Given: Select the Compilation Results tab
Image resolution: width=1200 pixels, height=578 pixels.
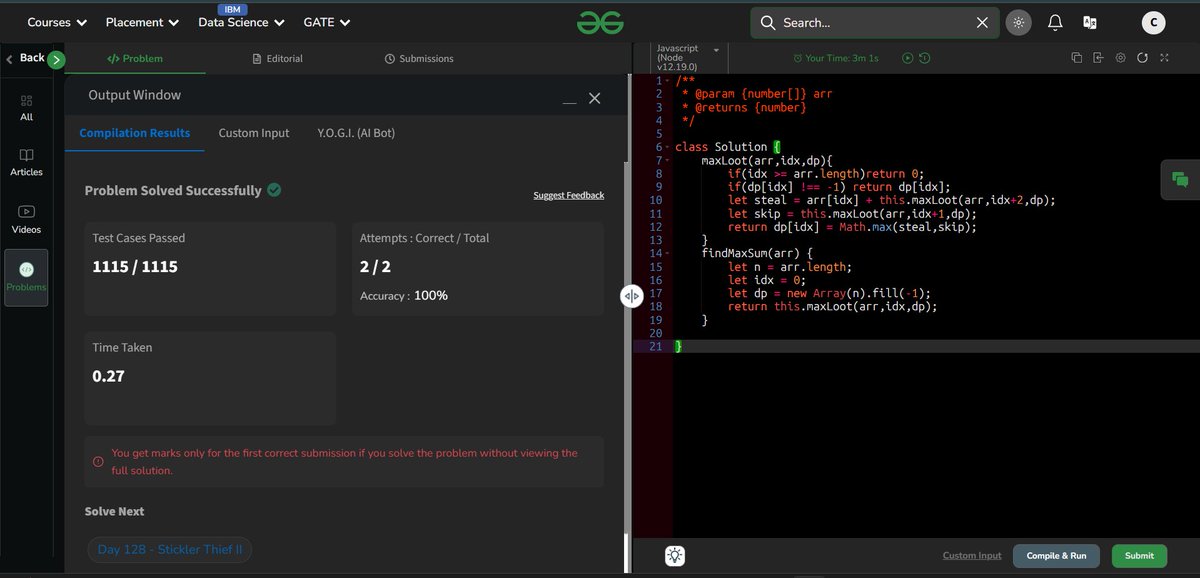Looking at the screenshot, I should (135, 133).
